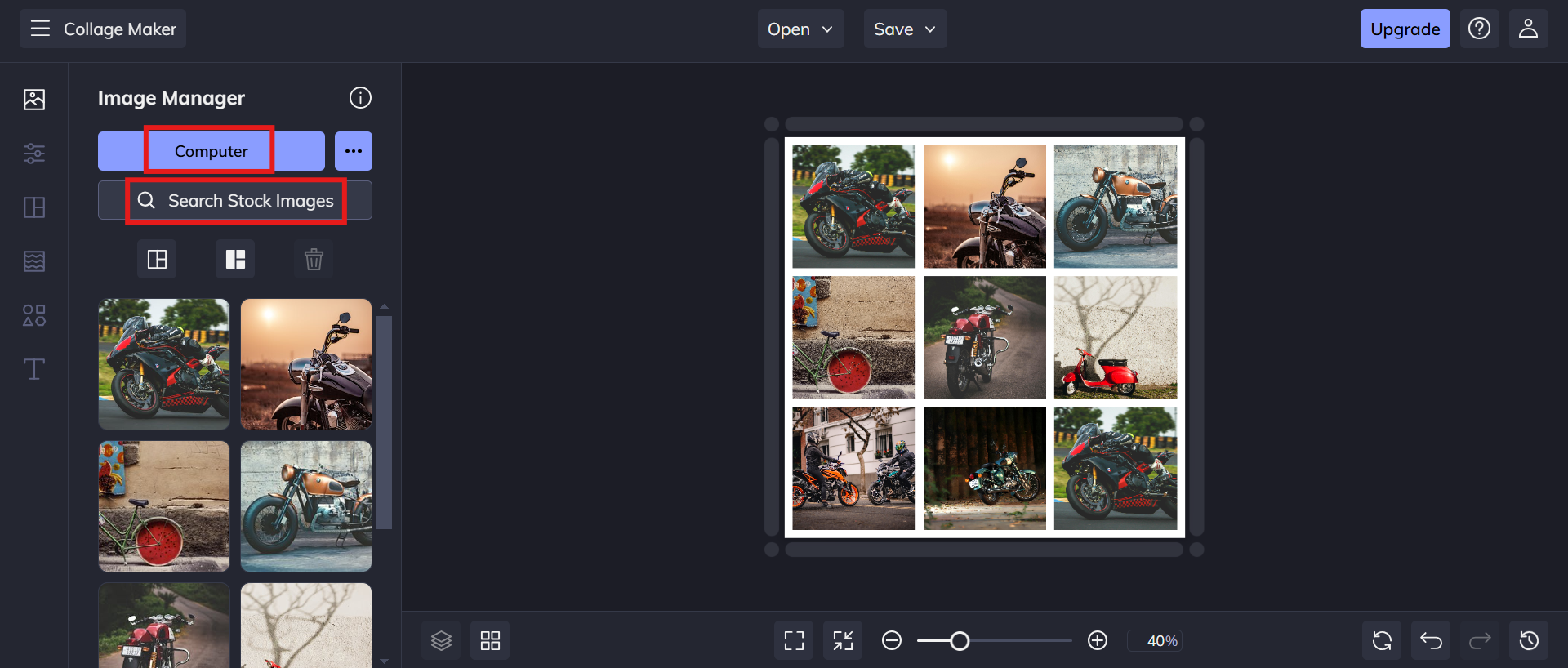Screen dimensions: 1568x668
Task: Select the watermelon bicycle panel thumbnail
Action: tap(164, 506)
